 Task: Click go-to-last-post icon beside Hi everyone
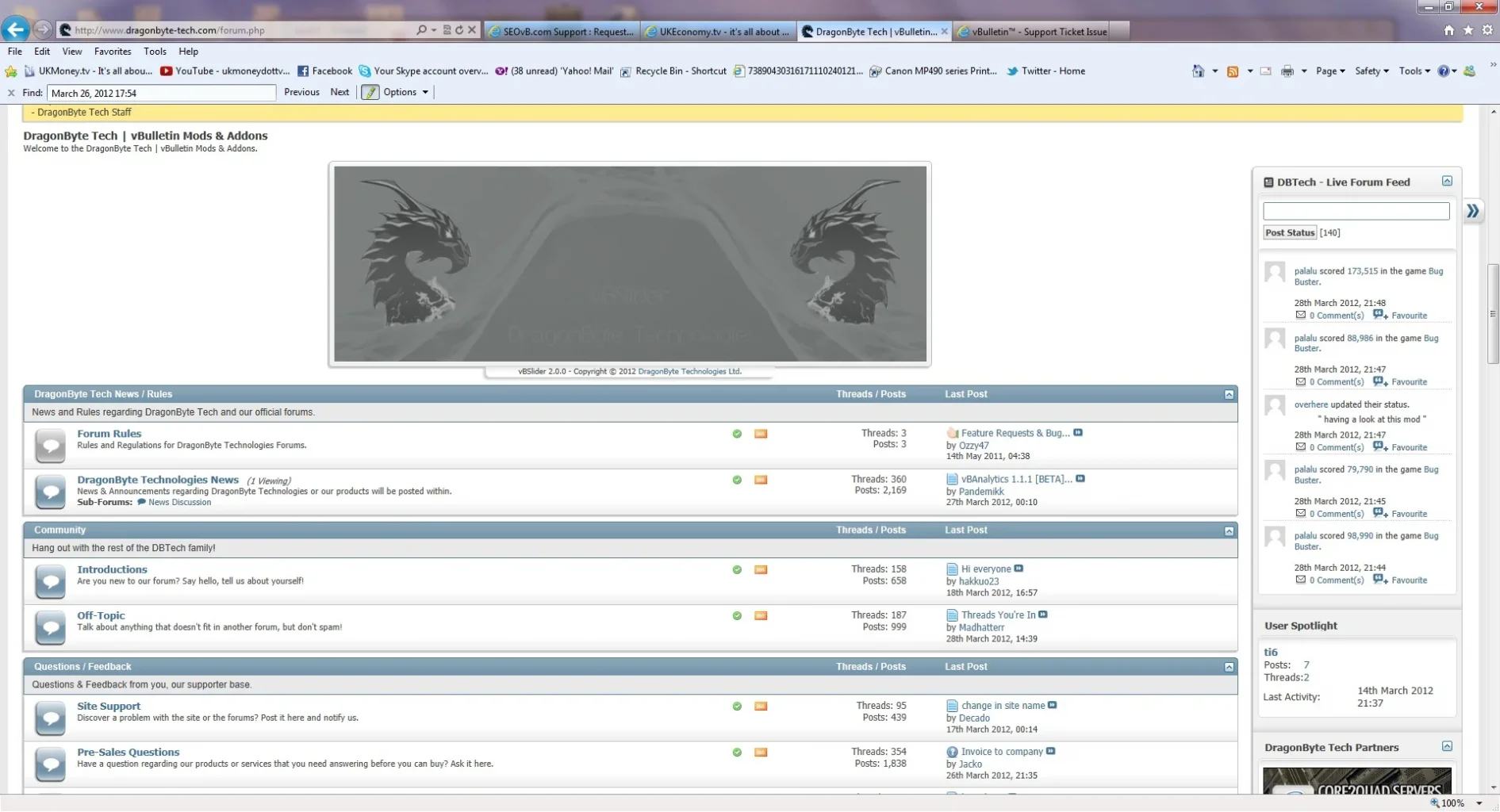point(1019,569)
